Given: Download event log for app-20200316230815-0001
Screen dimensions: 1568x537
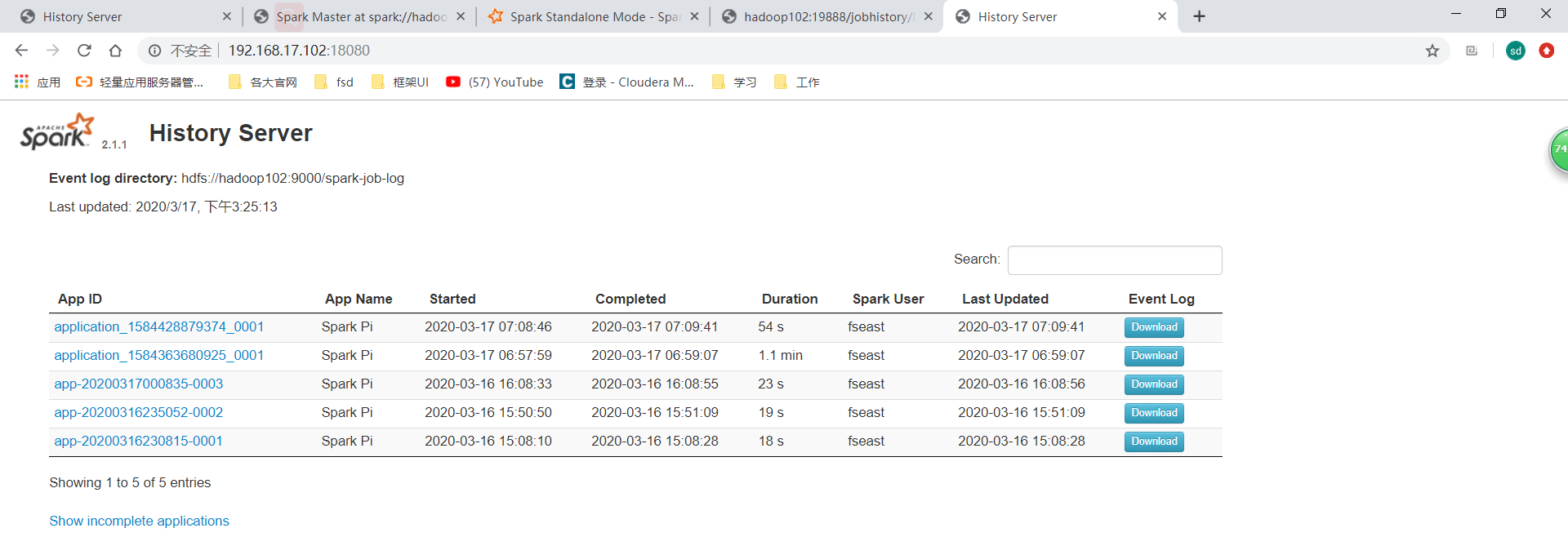Looking at the screenshot, I should coord(1154,442).
